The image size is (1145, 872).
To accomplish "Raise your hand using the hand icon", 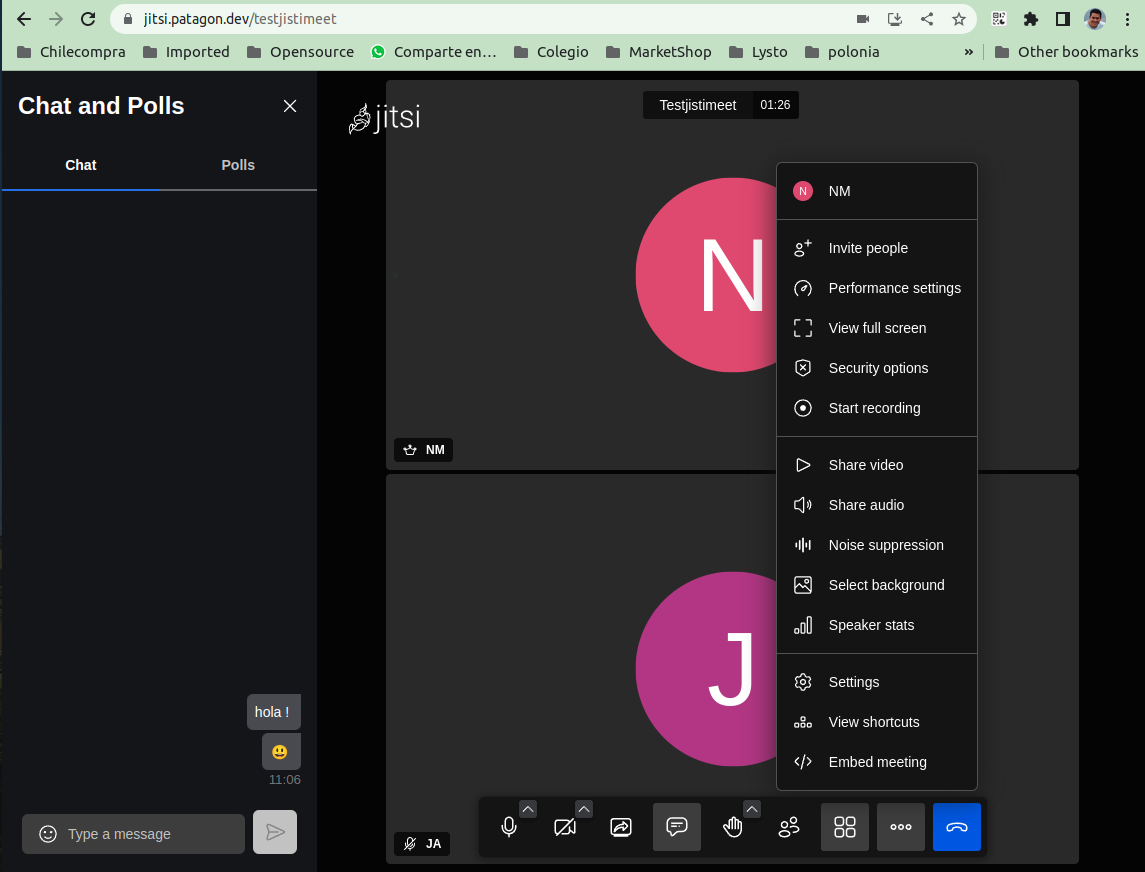I will tap(733, 827).
